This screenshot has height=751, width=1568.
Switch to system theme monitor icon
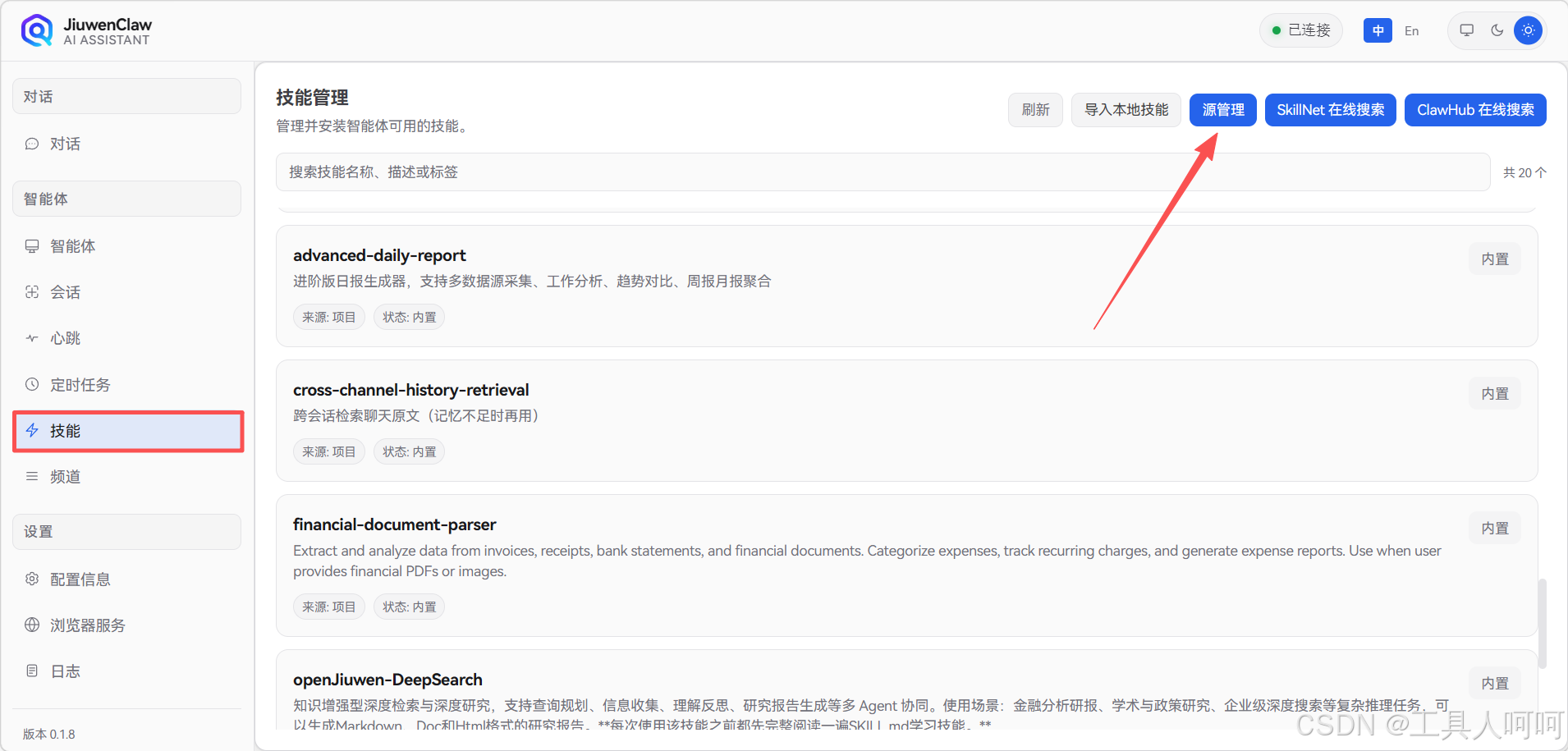[x=1466, y=30]
